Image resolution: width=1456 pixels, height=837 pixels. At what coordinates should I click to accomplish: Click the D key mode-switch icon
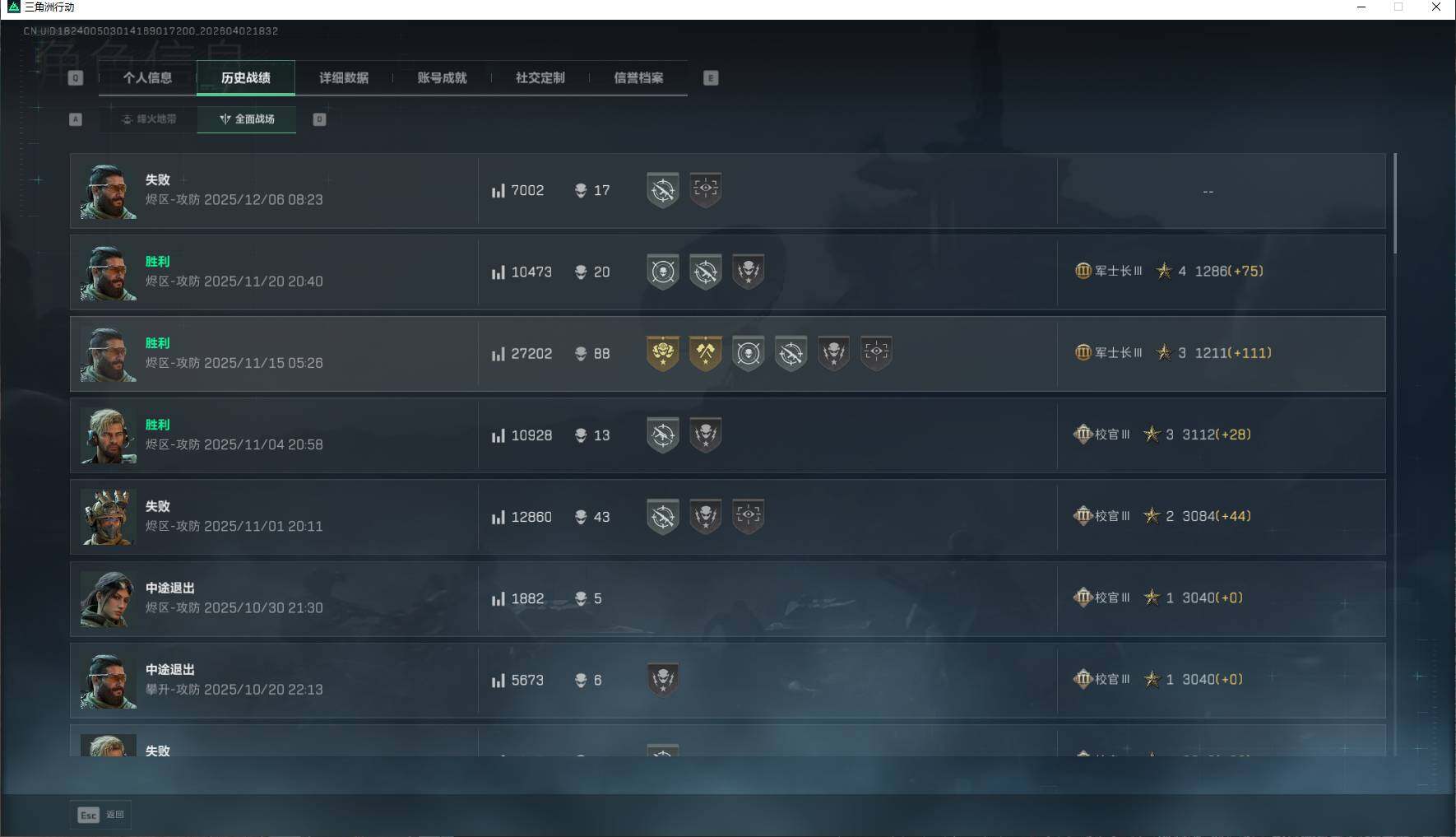[x=320, y=119]
